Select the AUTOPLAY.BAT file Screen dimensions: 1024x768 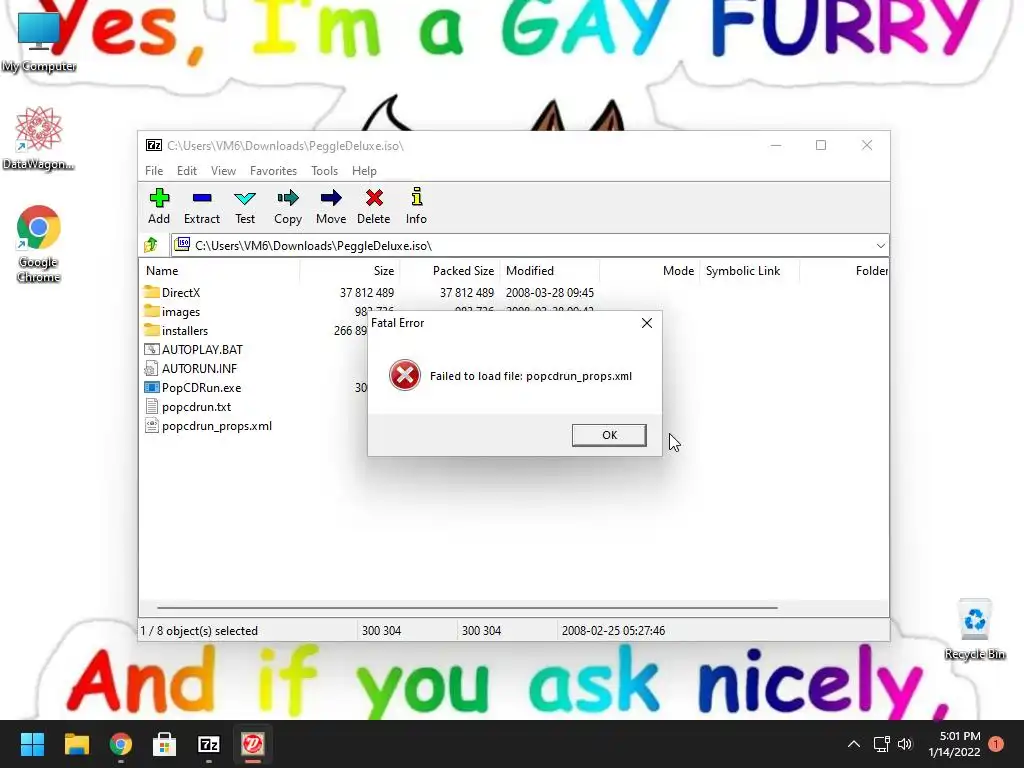pos(193,349)
